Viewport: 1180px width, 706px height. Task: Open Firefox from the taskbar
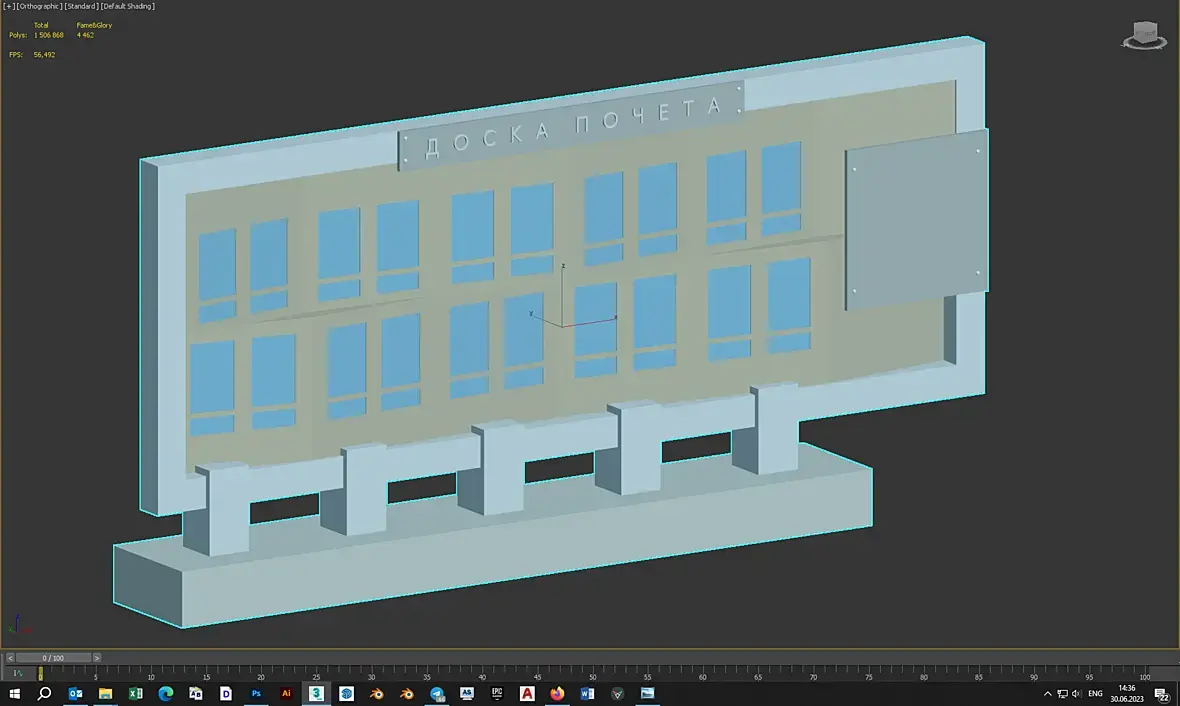click(x=557, y=693)
